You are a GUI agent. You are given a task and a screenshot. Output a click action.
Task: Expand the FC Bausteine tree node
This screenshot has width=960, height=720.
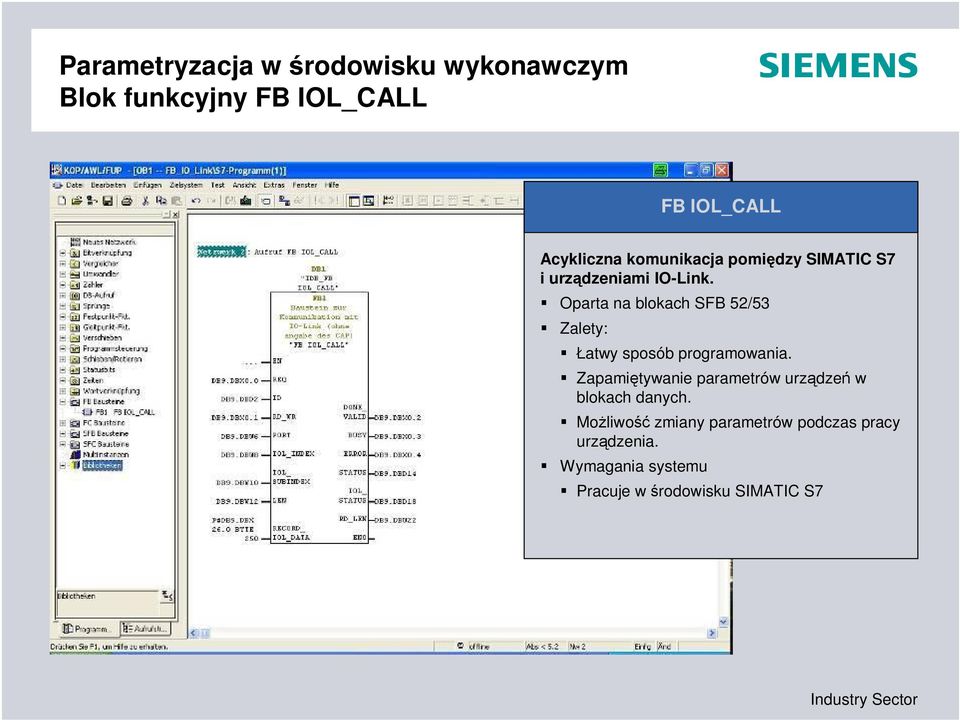point(62,423)
